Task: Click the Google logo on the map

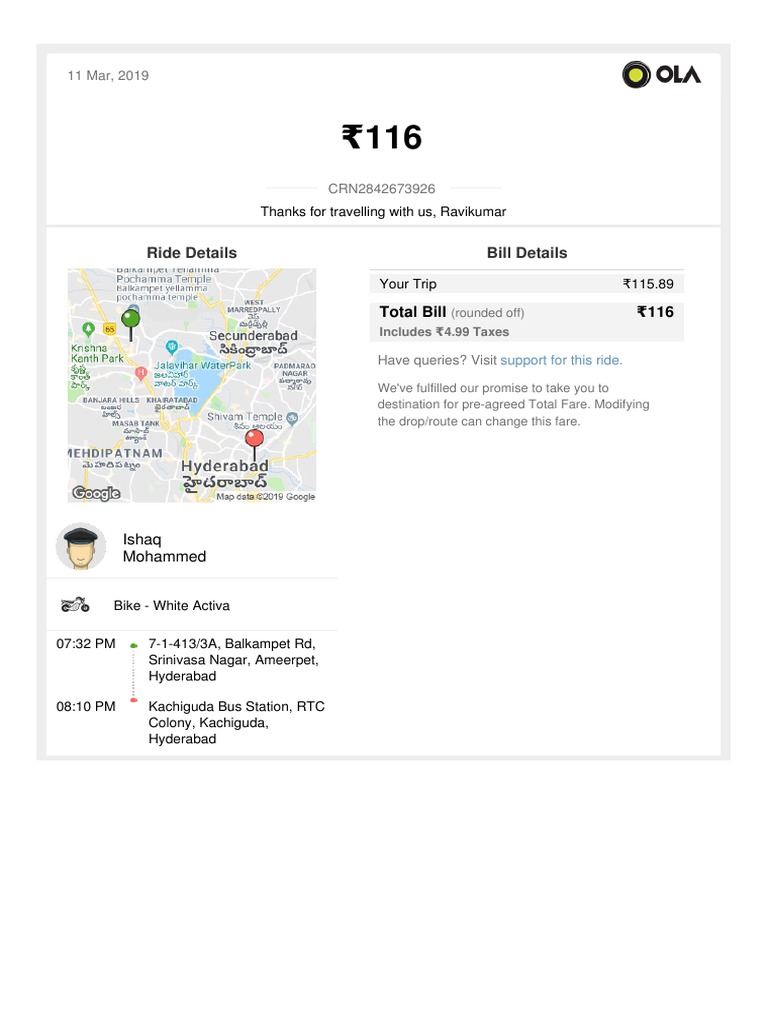Action: (97, 493)
